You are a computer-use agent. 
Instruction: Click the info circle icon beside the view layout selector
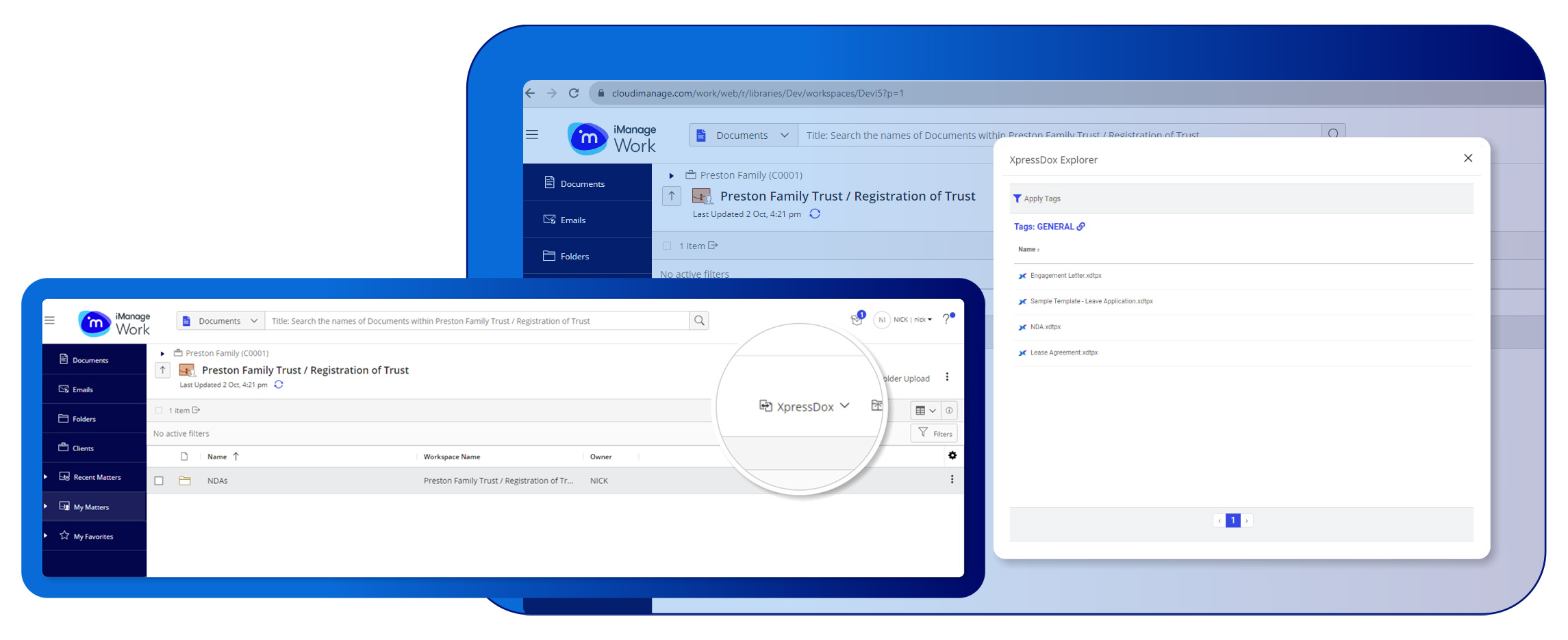click(949, 410)
